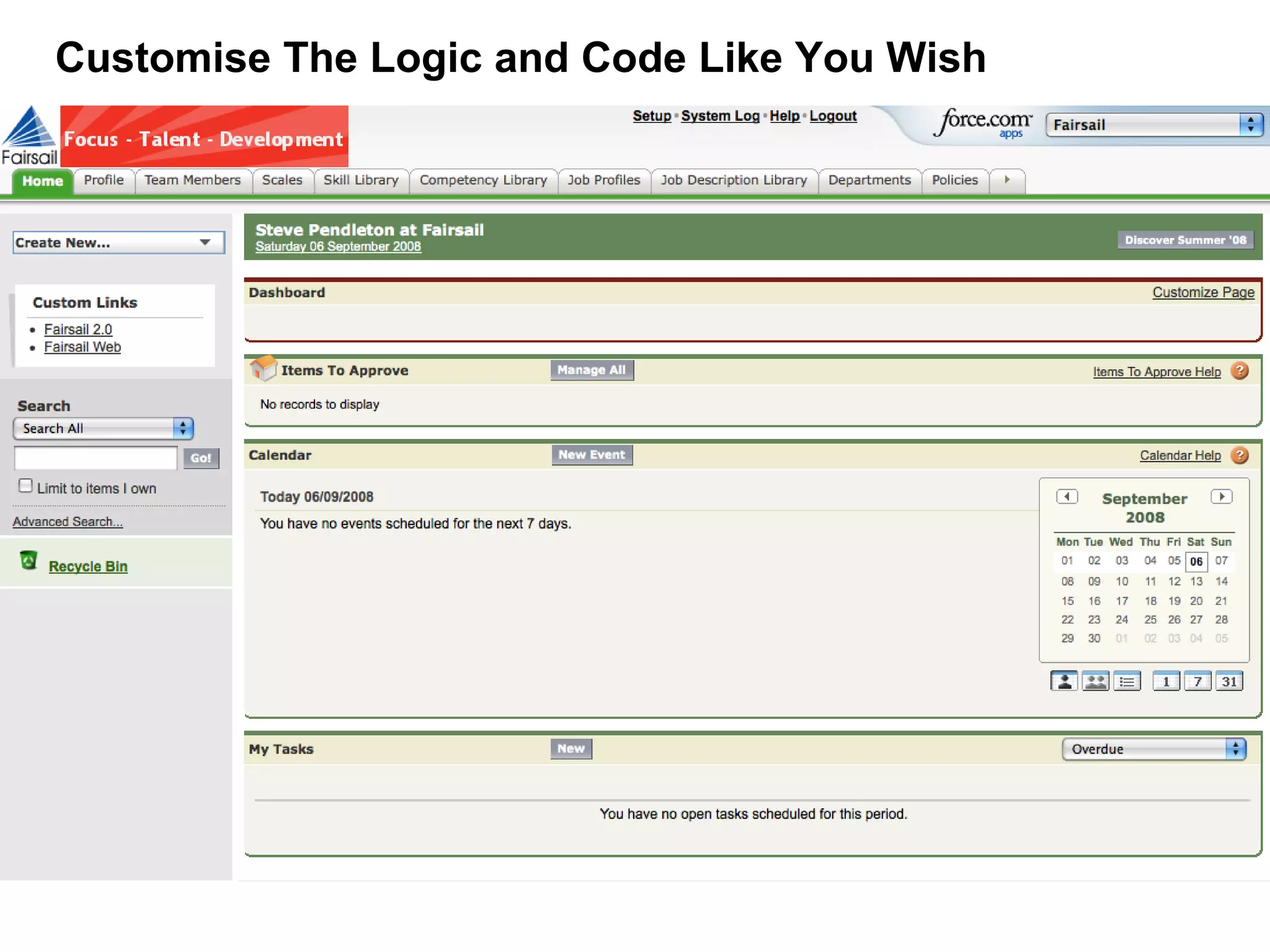1270x952 pixels.
Task: Open the Fairsail Web custom link
Action: click(82, 347)
